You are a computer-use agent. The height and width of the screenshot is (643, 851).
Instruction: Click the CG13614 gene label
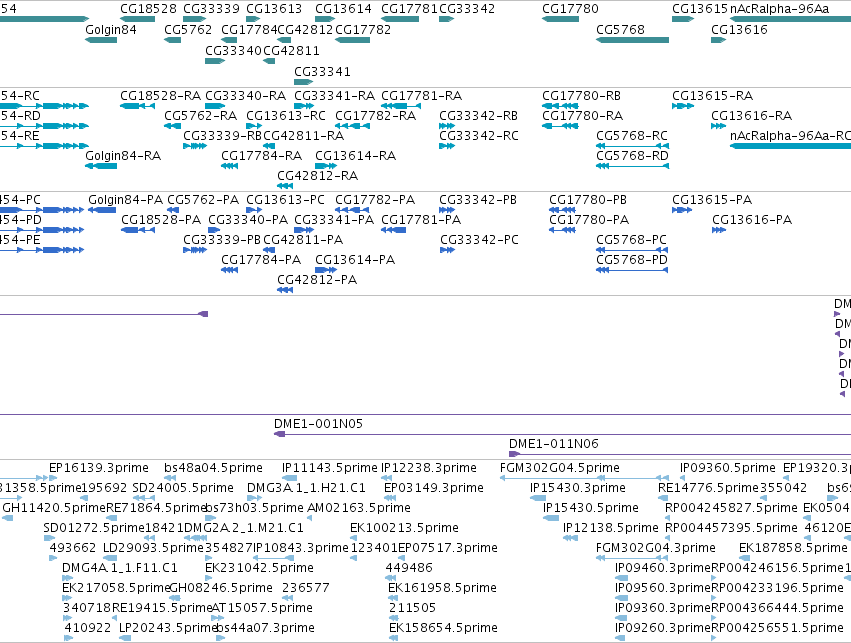click(343, 9)
